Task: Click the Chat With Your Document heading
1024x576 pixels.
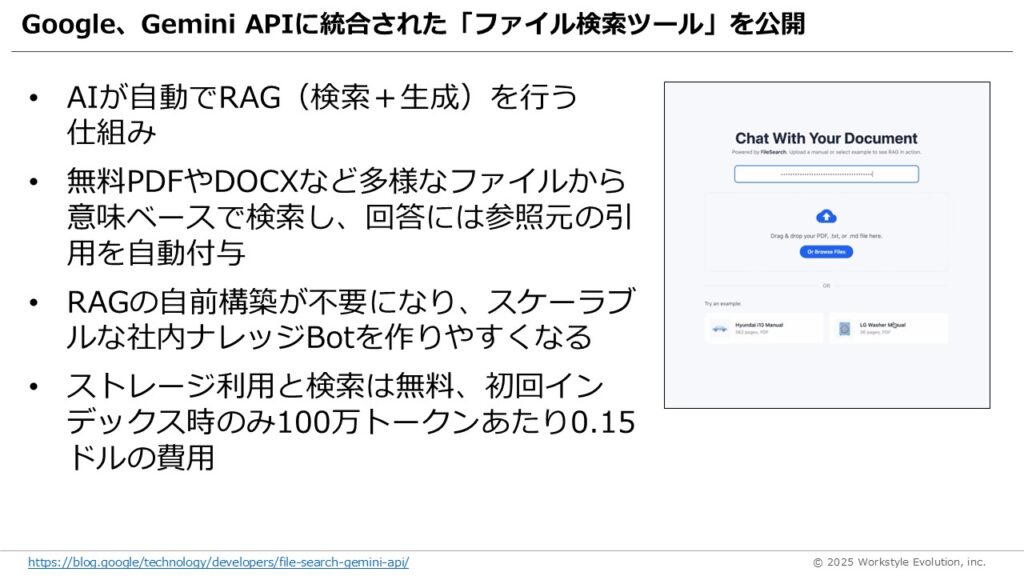Action: pos(826,138)
